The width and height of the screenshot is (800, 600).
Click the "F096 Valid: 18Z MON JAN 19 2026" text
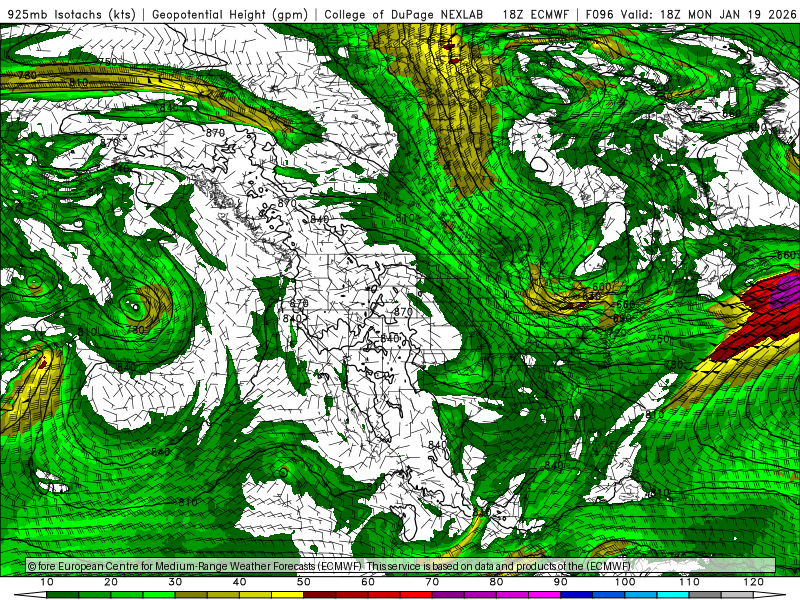point(691,14)
